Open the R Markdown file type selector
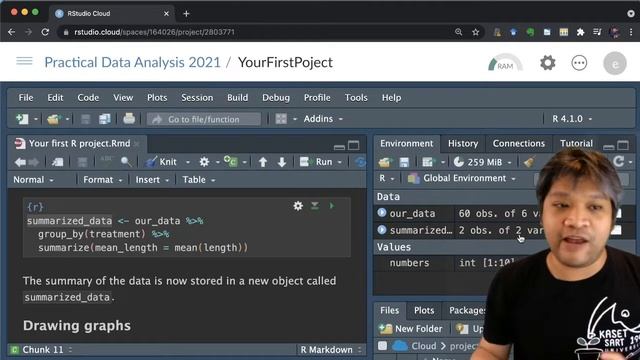Viewport: 640px width, 360px height. pyautogui.click(x=331, y=350)
